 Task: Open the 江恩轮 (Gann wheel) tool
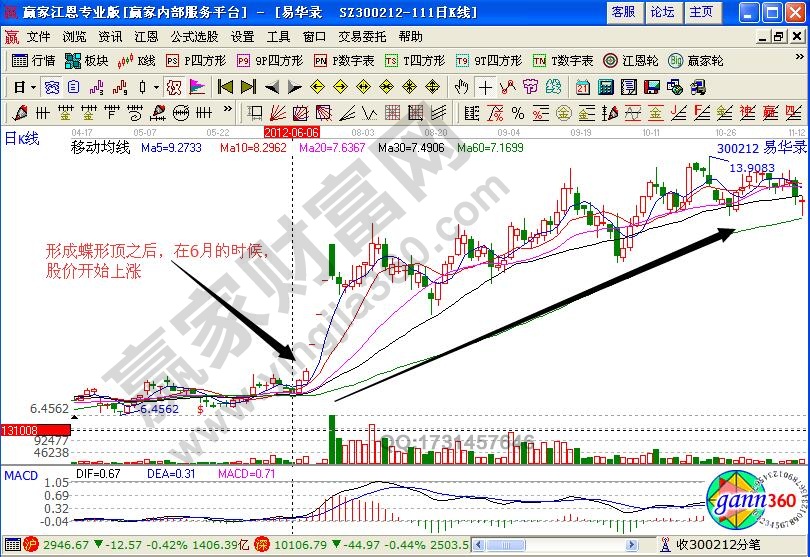click(631, 60)
